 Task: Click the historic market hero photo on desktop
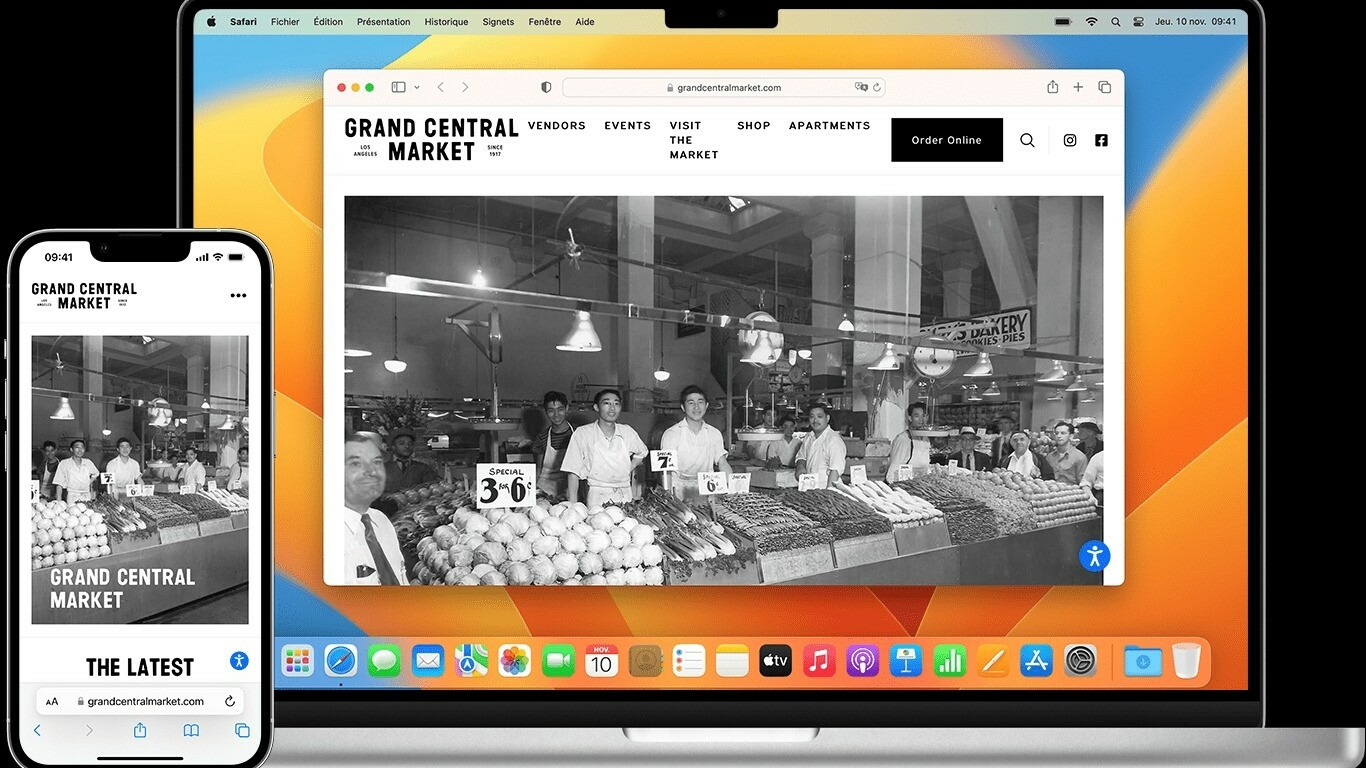723,390
